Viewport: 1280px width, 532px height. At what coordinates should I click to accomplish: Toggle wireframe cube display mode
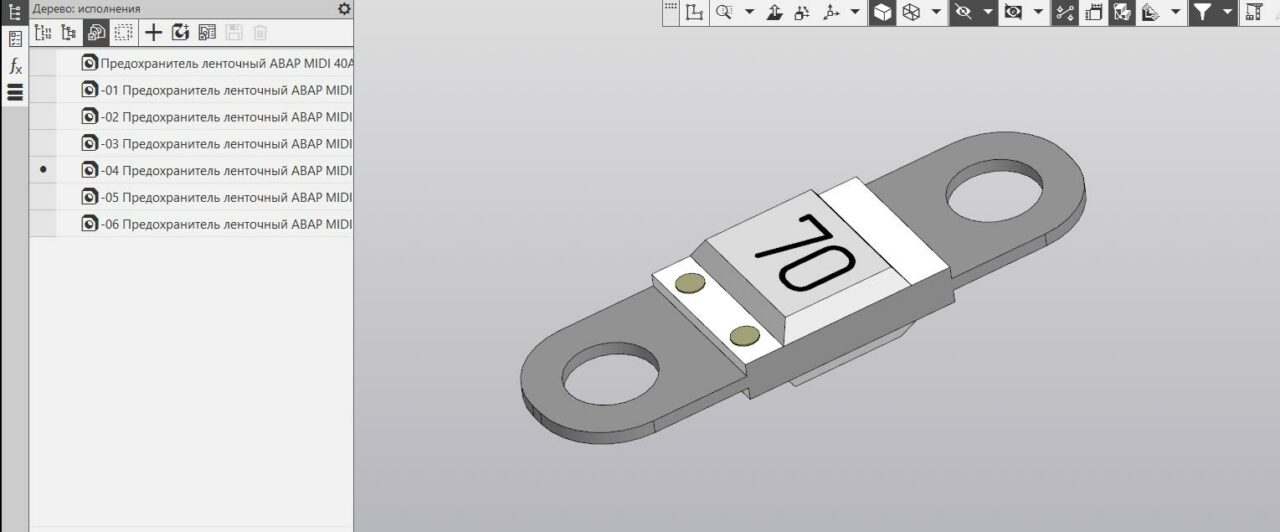(910, 12)
